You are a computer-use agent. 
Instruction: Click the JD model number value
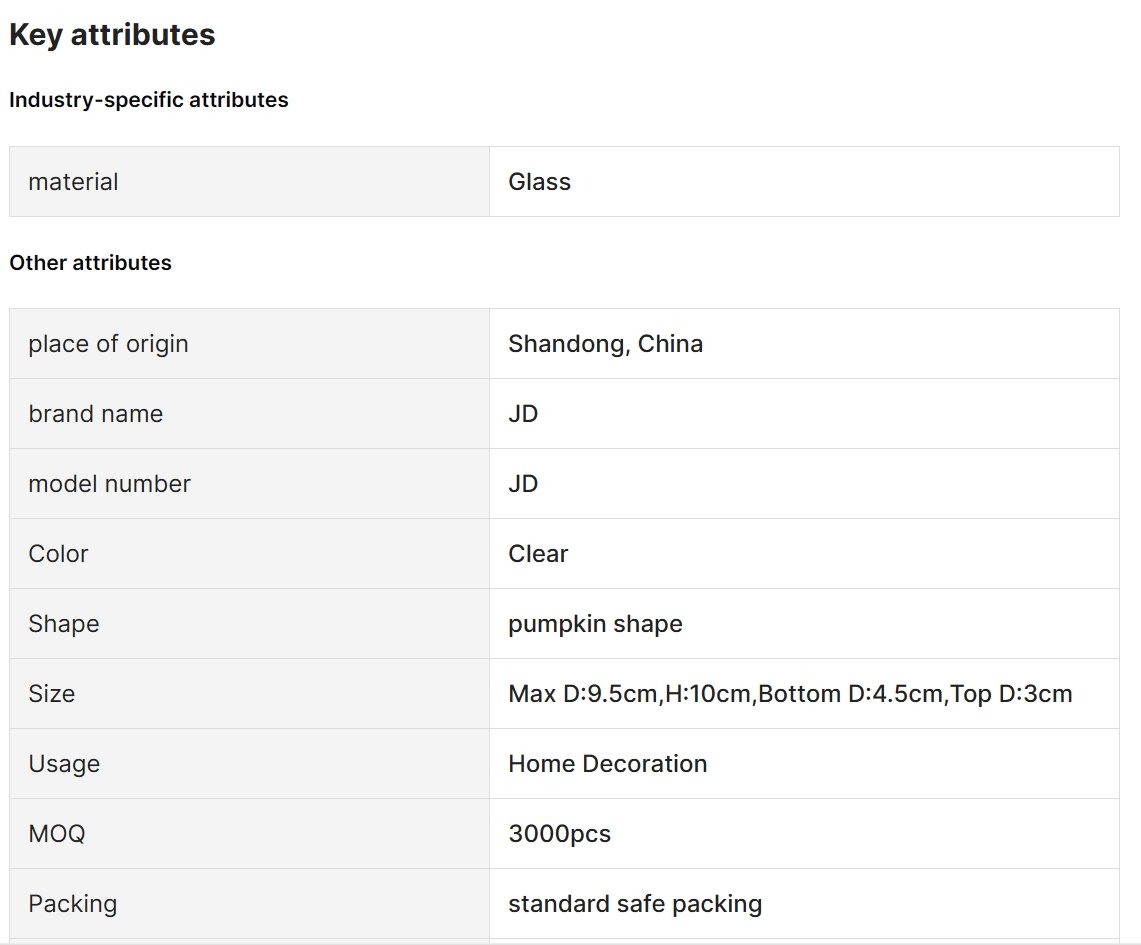click(523, 484)
